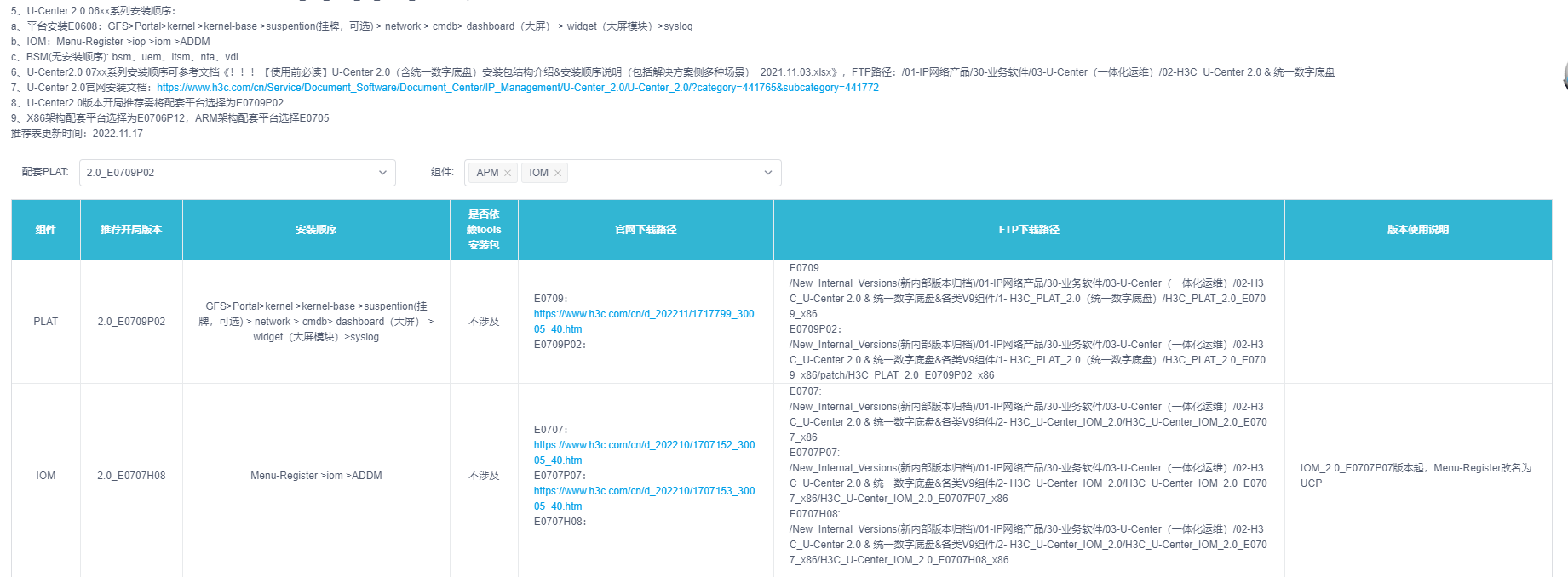
Task: Select the IOM component cell
Action: point(46,476)
